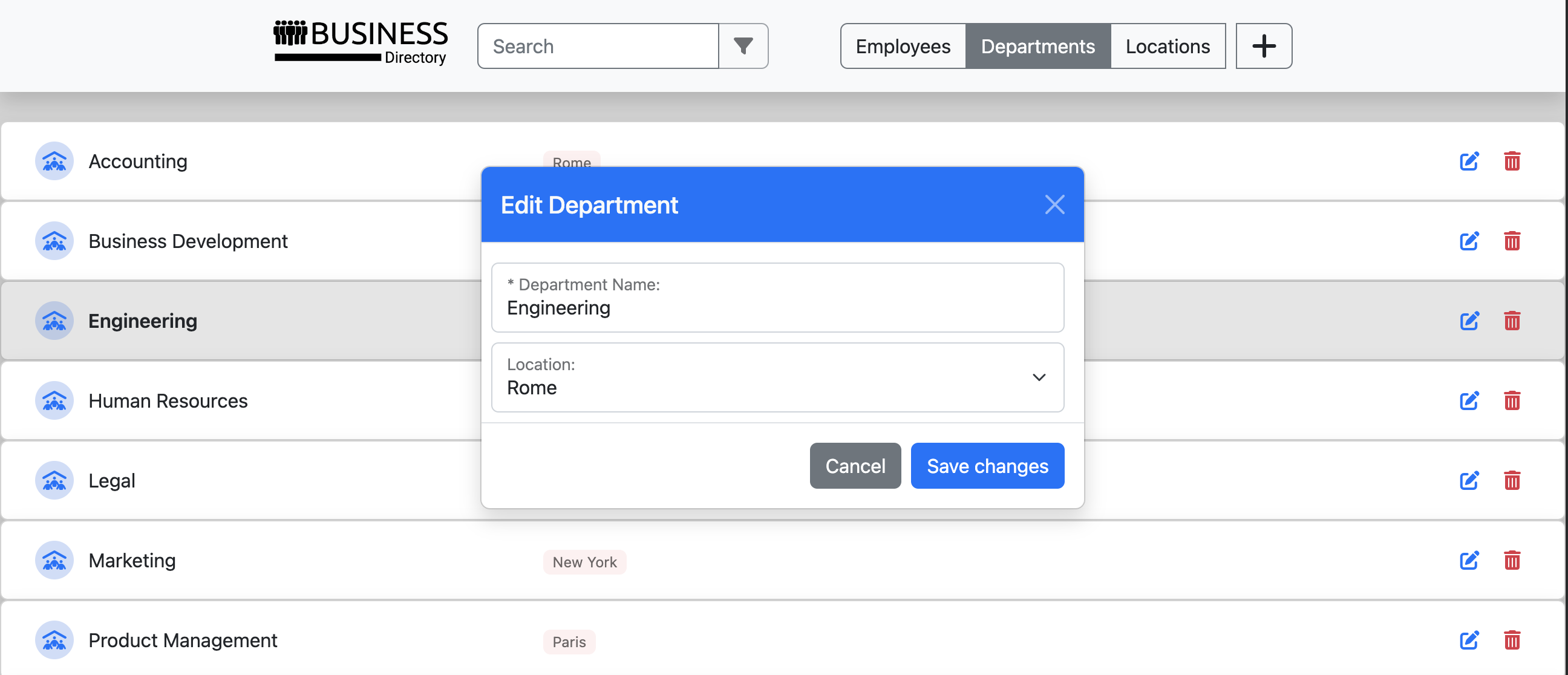Switch to the Employees tab
The image size is (1568, 675).
point(902,46)
